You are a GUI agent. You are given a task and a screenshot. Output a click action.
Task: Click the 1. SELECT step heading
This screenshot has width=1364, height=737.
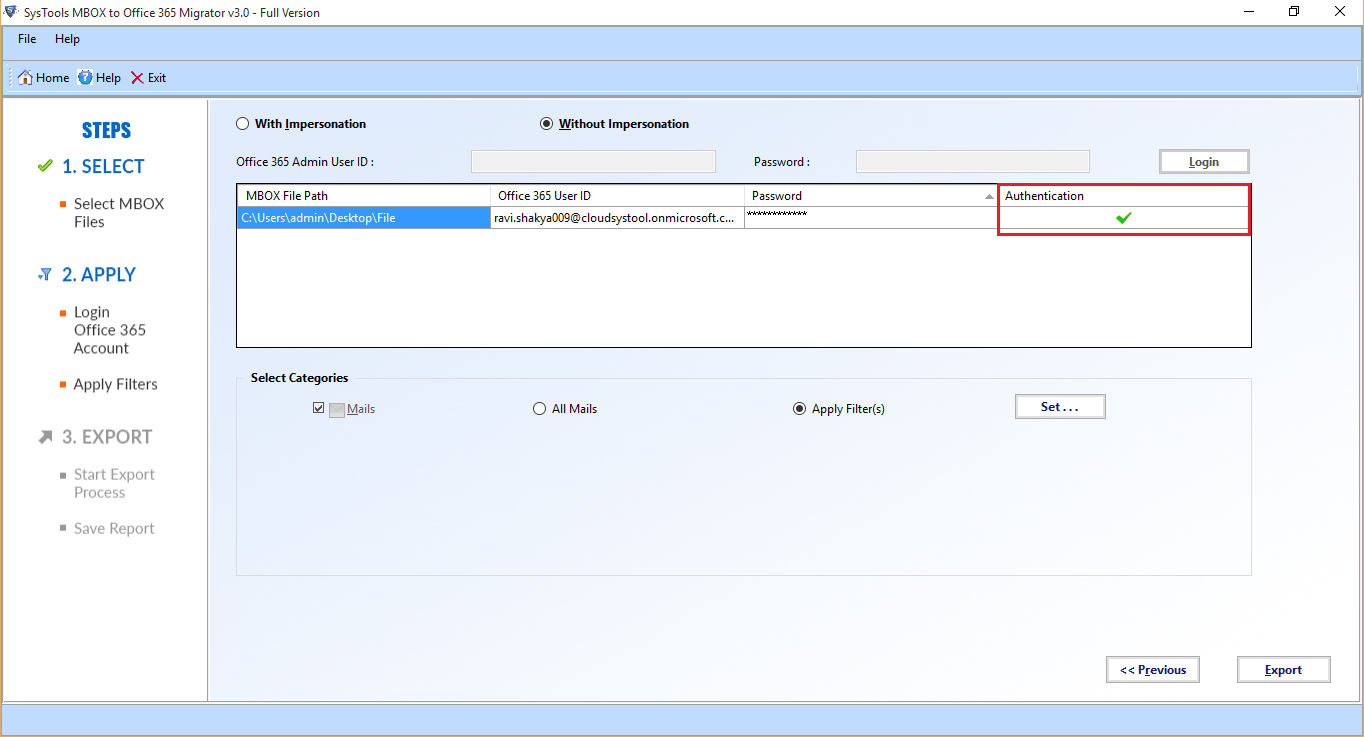(x=103, y=167)
